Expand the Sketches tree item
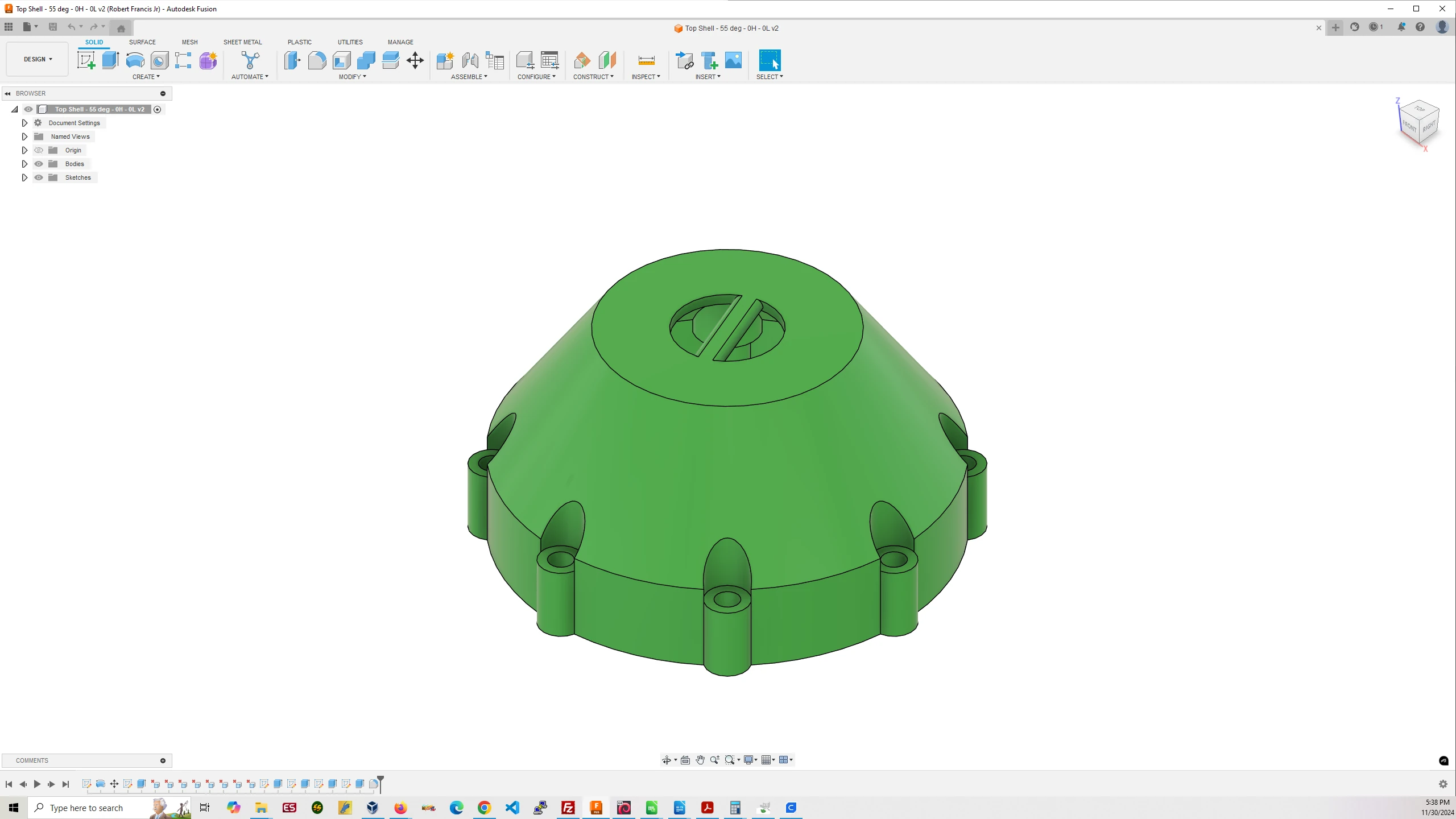Image resolution: width=1456 pixels, height=819 pixels. [x=24, y=177]
